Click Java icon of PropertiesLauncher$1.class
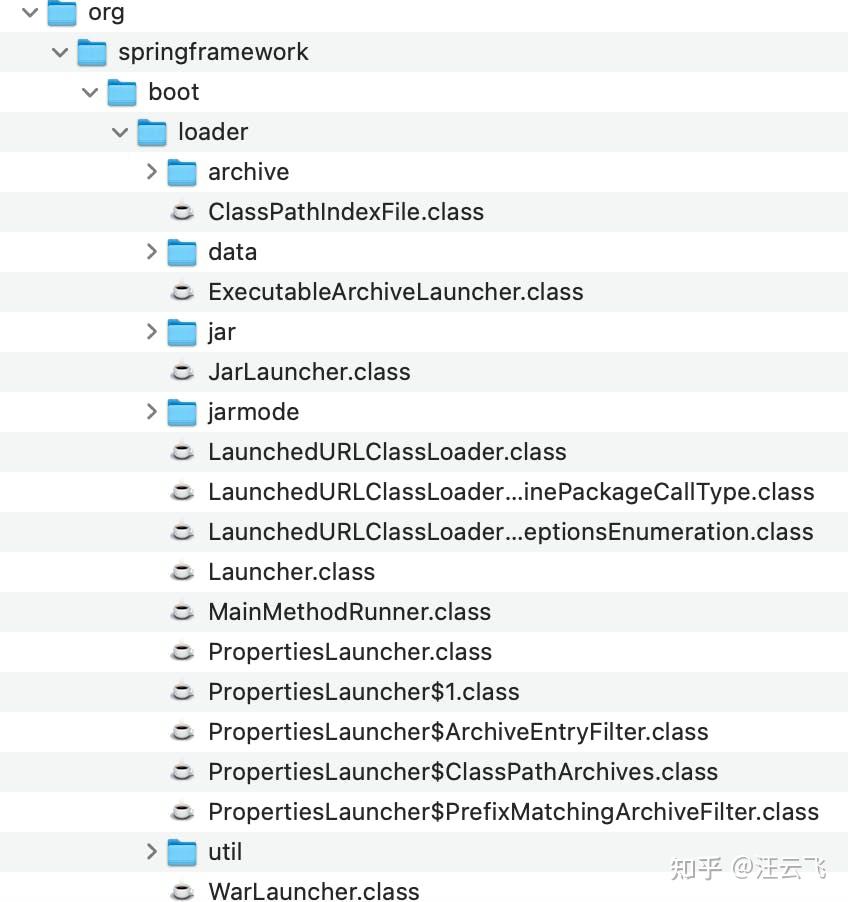The height and width of the screenshot is (902, 848). 182,692
